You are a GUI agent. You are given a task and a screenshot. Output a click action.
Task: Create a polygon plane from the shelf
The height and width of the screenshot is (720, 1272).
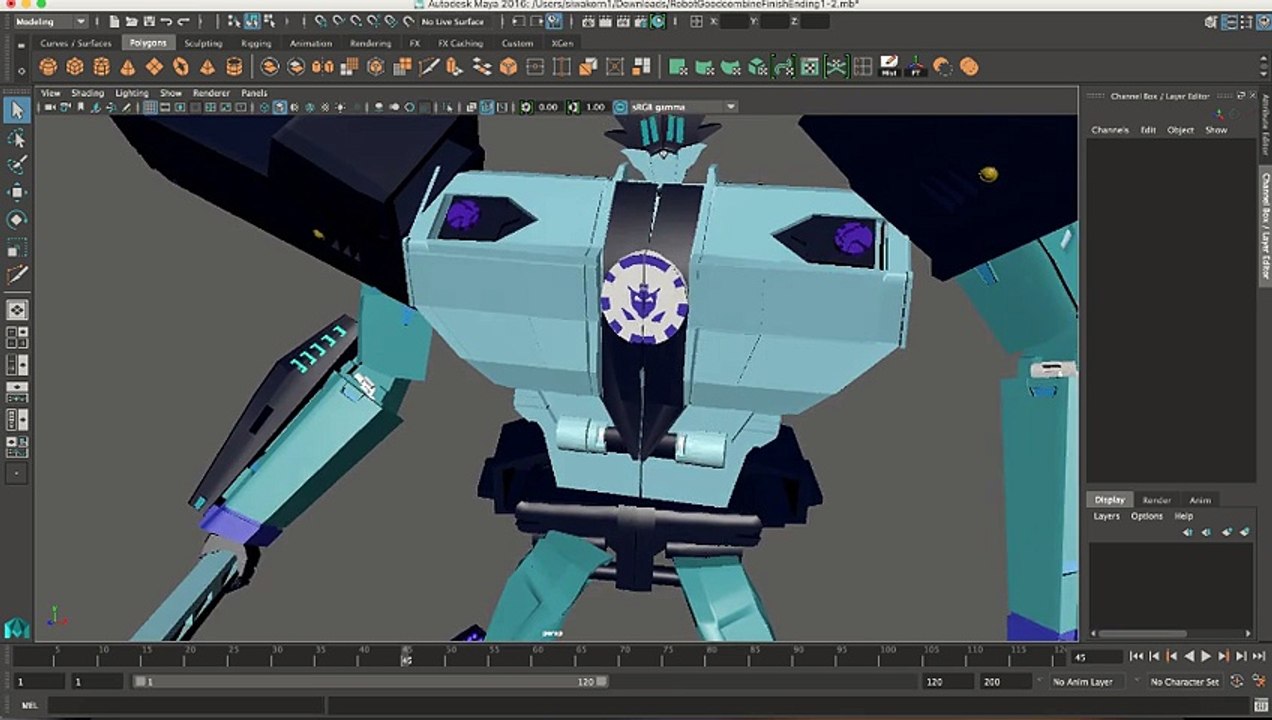click(x=154, y=67)
